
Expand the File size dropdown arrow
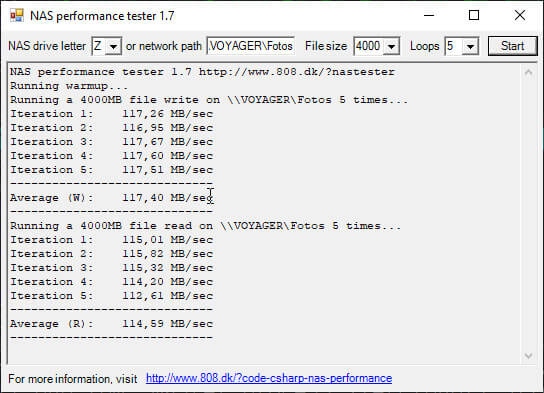391,46
